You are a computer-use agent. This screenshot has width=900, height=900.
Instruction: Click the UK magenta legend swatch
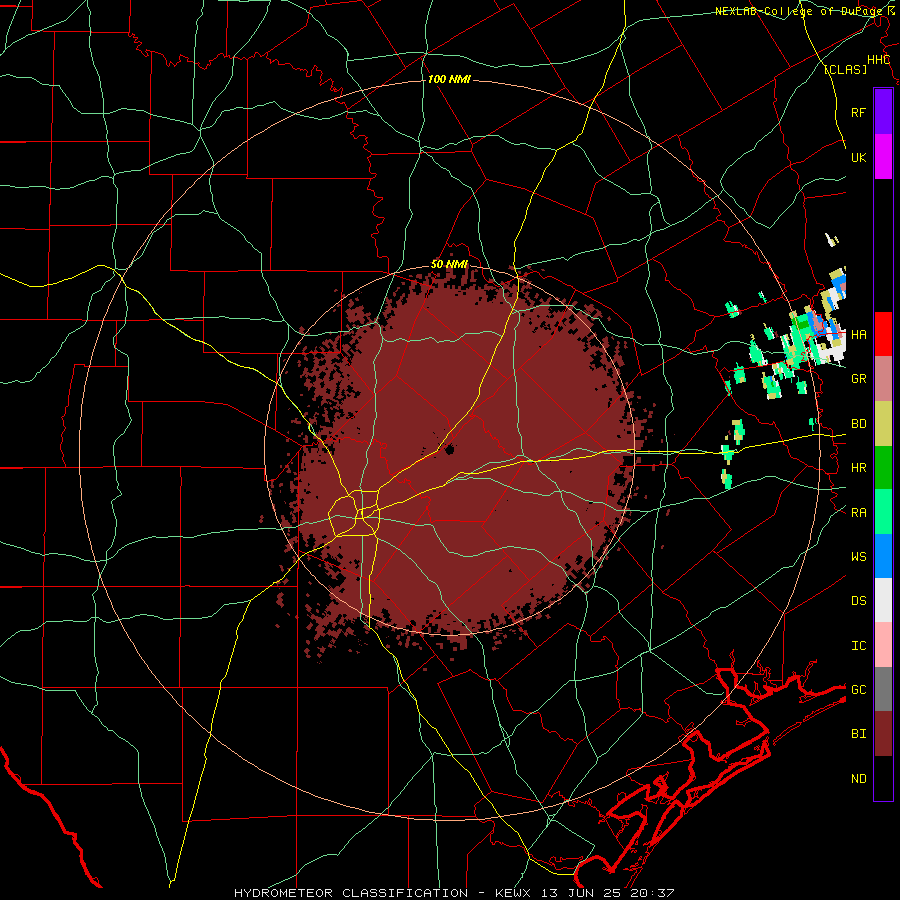pyautogui.click(x=883, y=157)
